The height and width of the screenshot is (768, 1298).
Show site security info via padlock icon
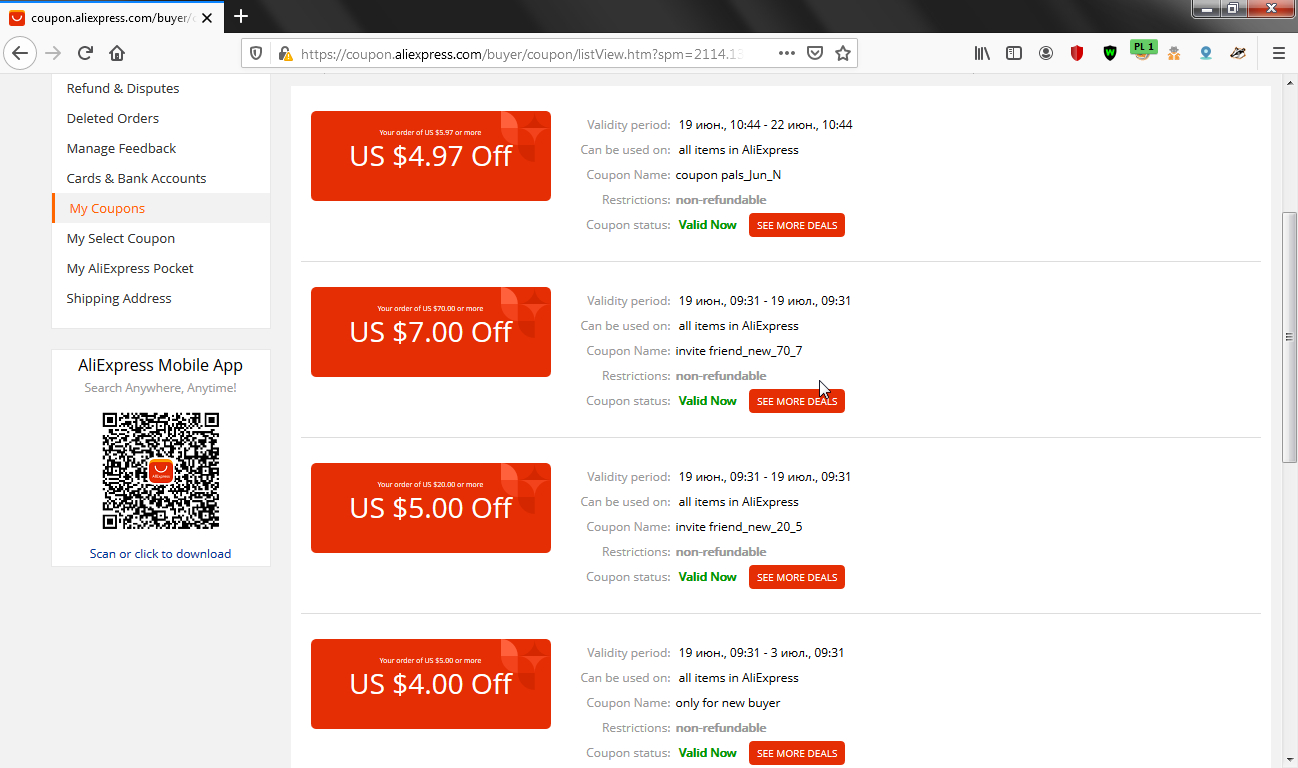pyautogui.click(x=285, y=54)
